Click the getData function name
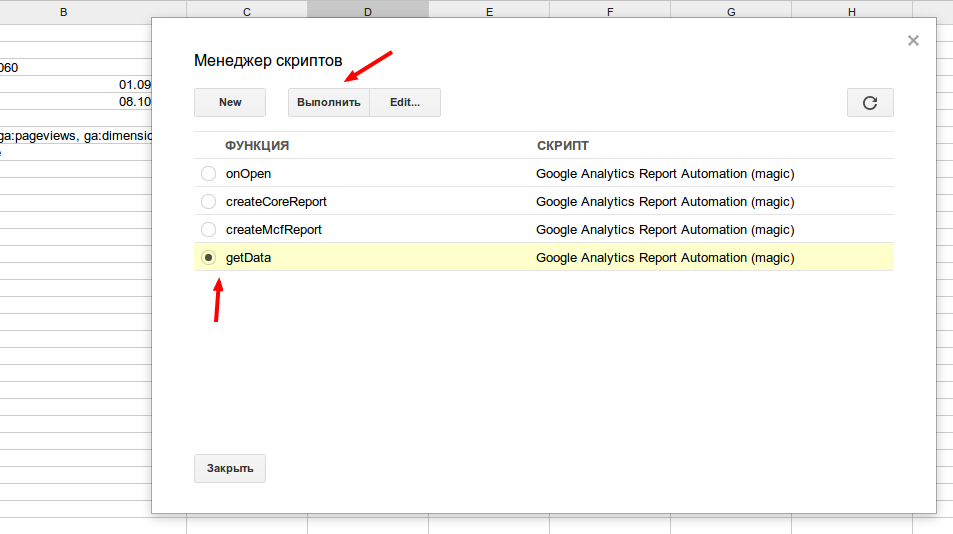953x534 pixels. 249,258
